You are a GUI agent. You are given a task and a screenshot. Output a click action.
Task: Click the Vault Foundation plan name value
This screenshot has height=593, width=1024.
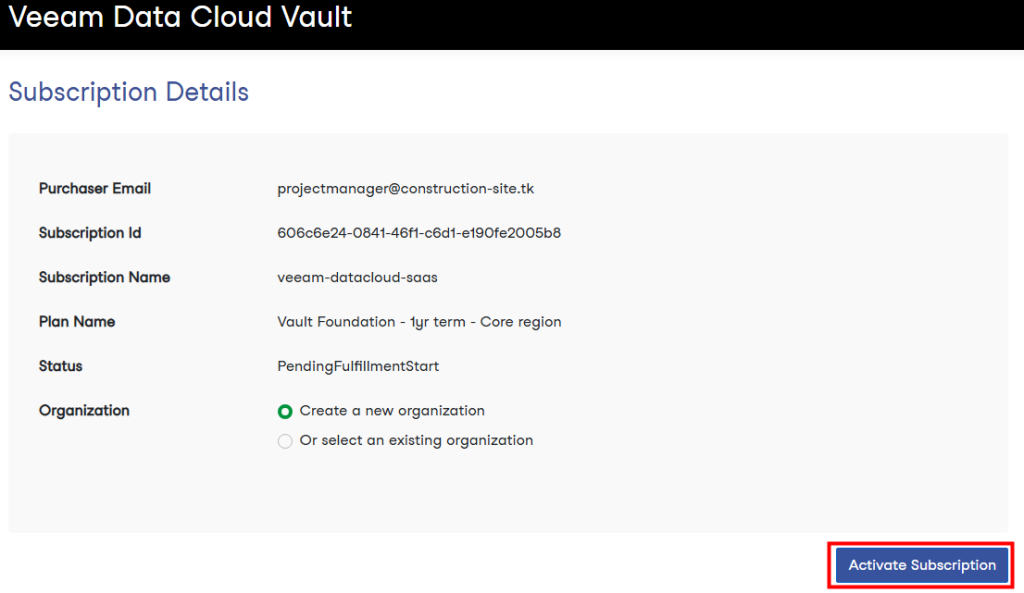click(419, 322)
